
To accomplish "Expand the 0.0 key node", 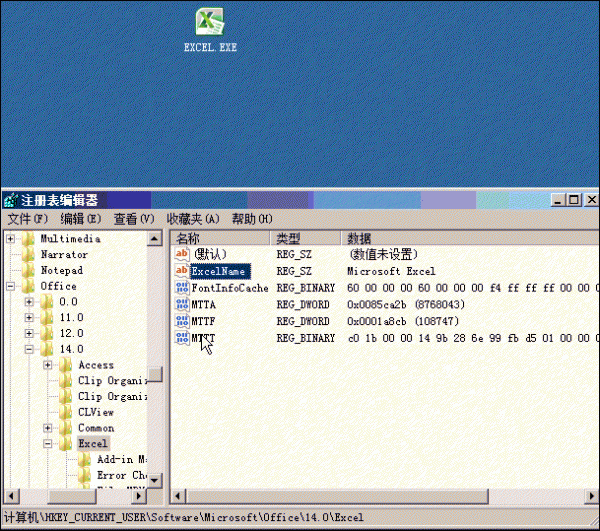I will (x=29, y=302).
